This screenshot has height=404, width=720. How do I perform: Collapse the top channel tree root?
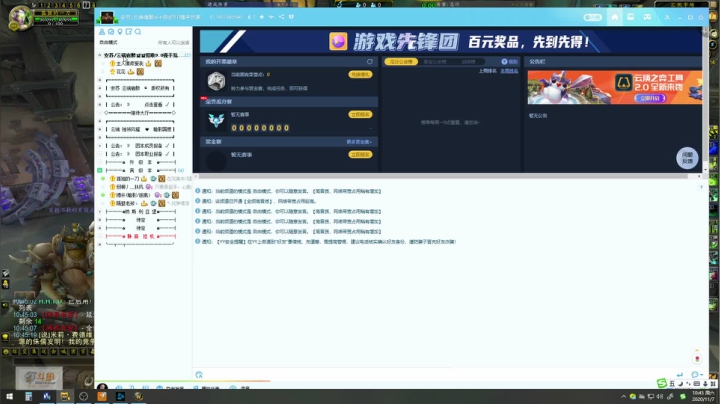(100, 55)
